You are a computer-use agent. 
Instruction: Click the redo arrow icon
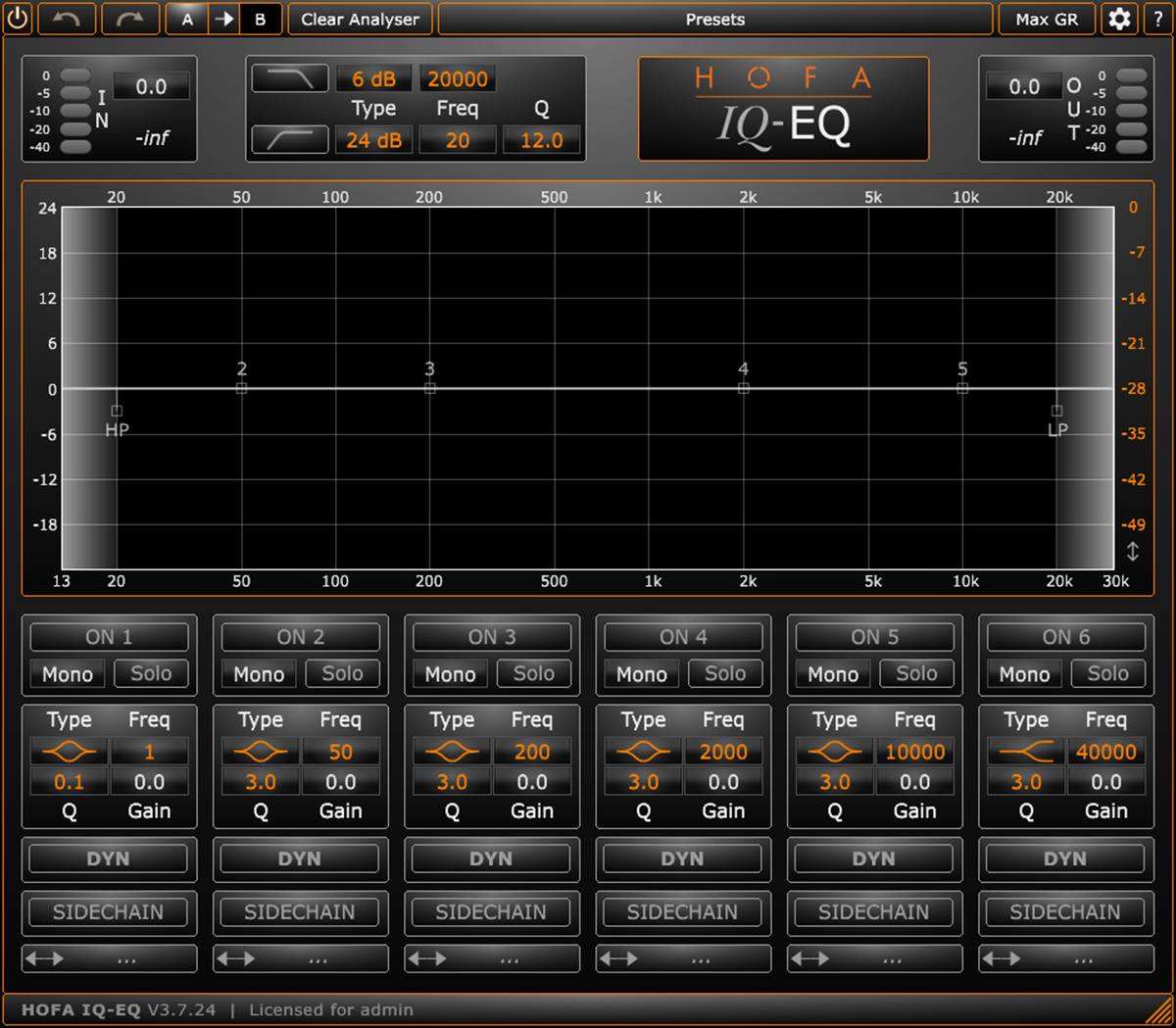click(130, 19)
